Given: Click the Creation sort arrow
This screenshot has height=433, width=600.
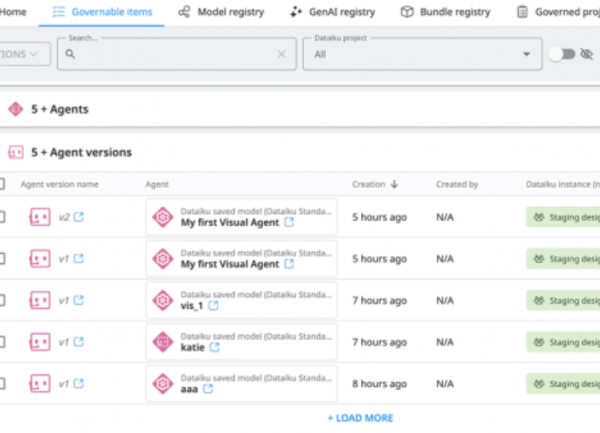Looking at the screenshot, I should coord(395,184).
